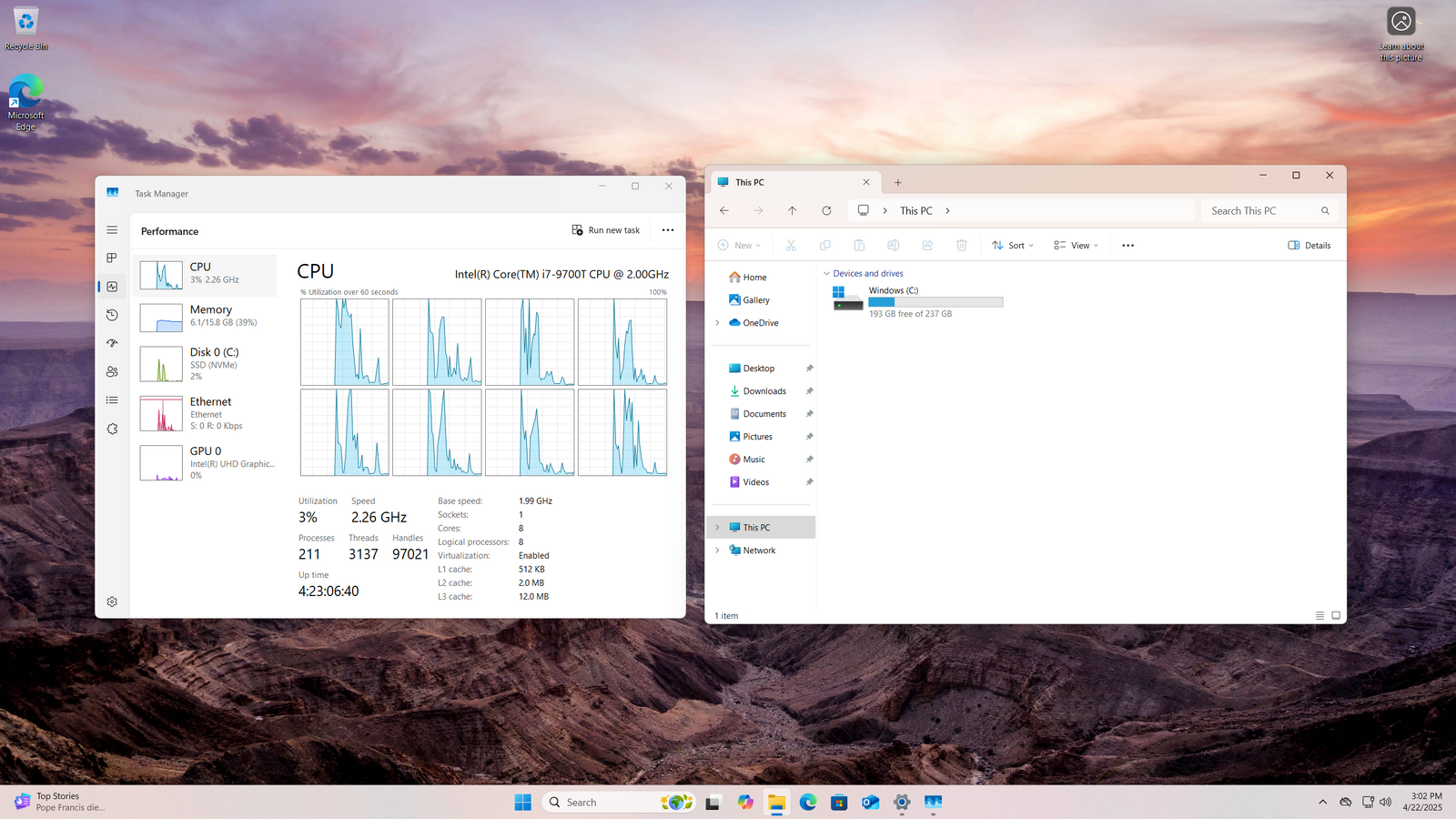The height and width of the screenshot is (819, 1456).
Task: Open Startup apps page in Task Manager
Action: coord(112,343)
